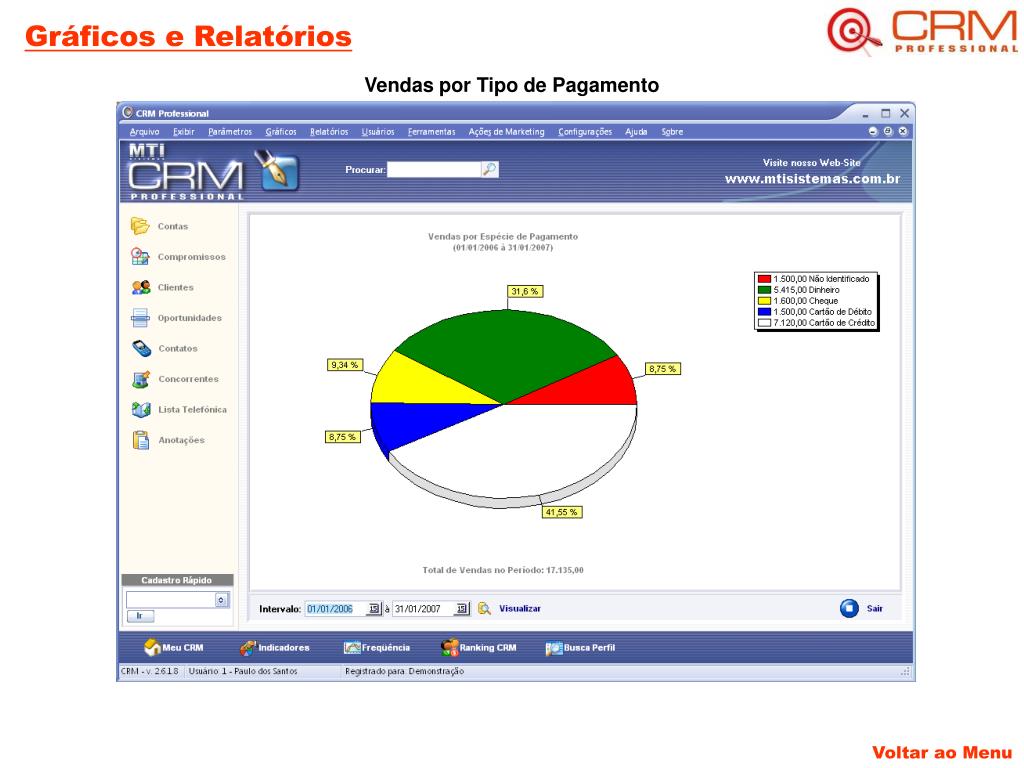Viewport: 1024px width, 768px height.
Task: Click the Cadastro Rápido input field
Action: tap(170, 600)
